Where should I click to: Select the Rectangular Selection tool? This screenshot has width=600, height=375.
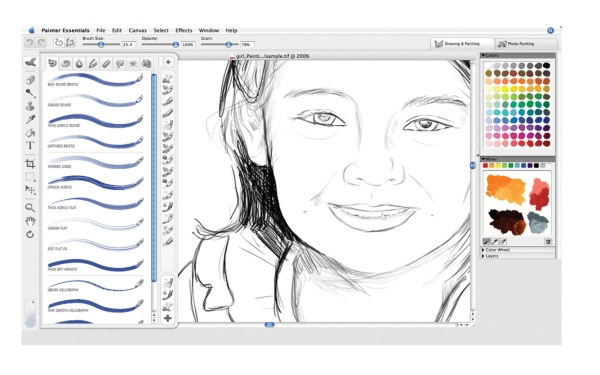click(30, 177)
